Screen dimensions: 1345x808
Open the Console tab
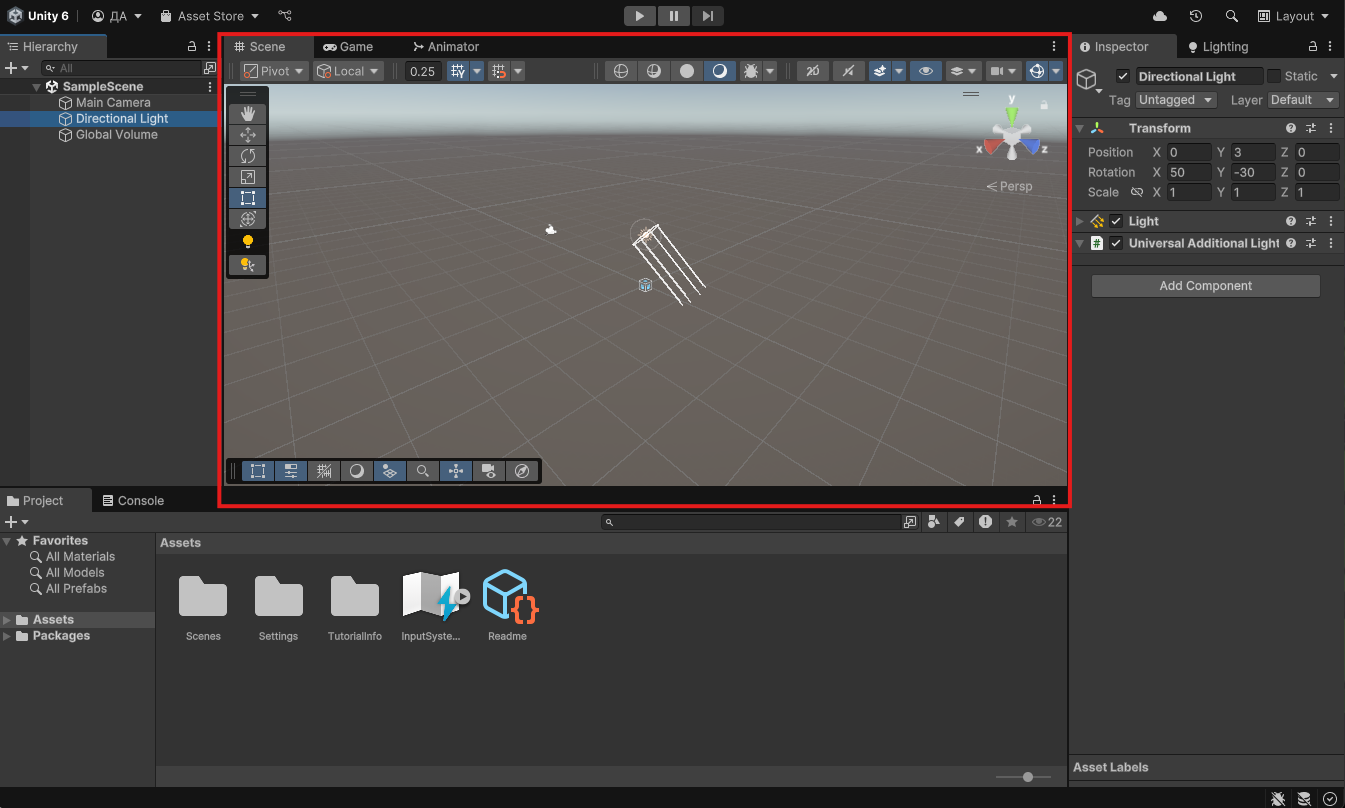click(x=133, y=501)
